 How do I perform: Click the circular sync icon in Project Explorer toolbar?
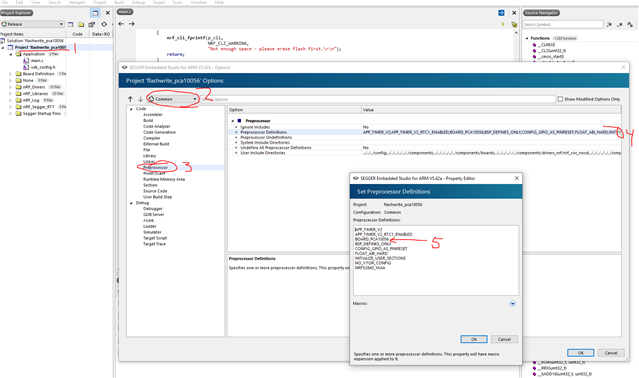point(104,24)
